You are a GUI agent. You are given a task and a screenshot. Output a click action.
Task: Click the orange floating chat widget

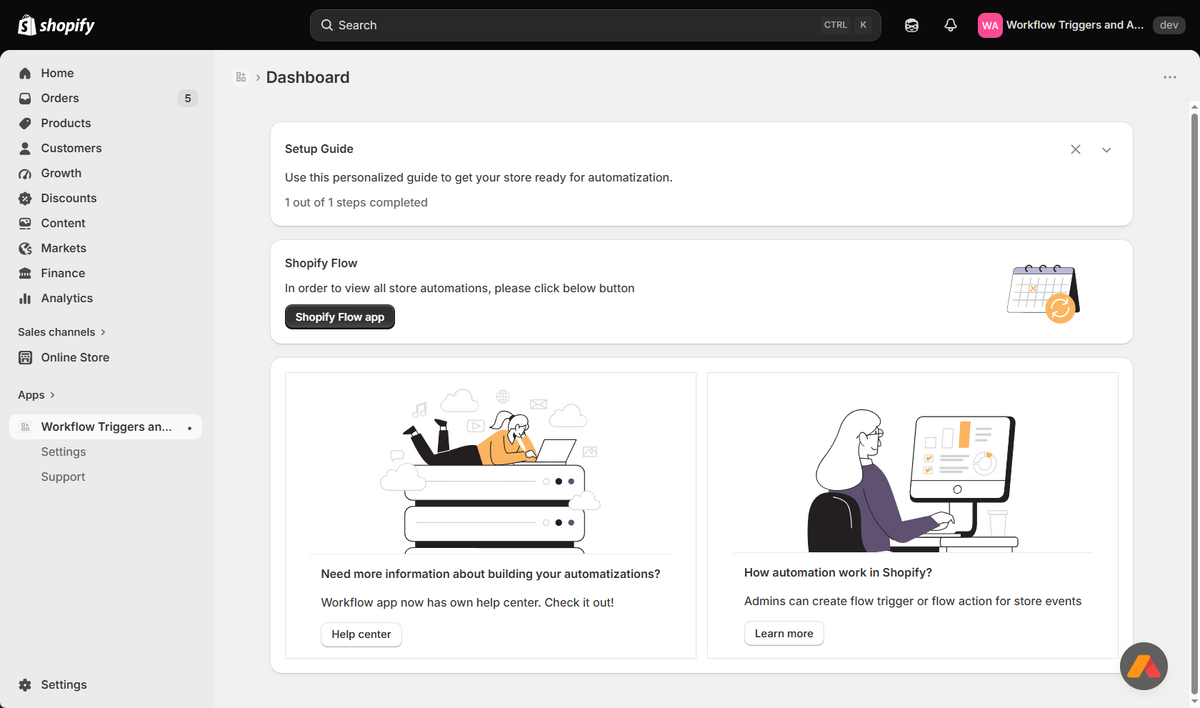1143,666
